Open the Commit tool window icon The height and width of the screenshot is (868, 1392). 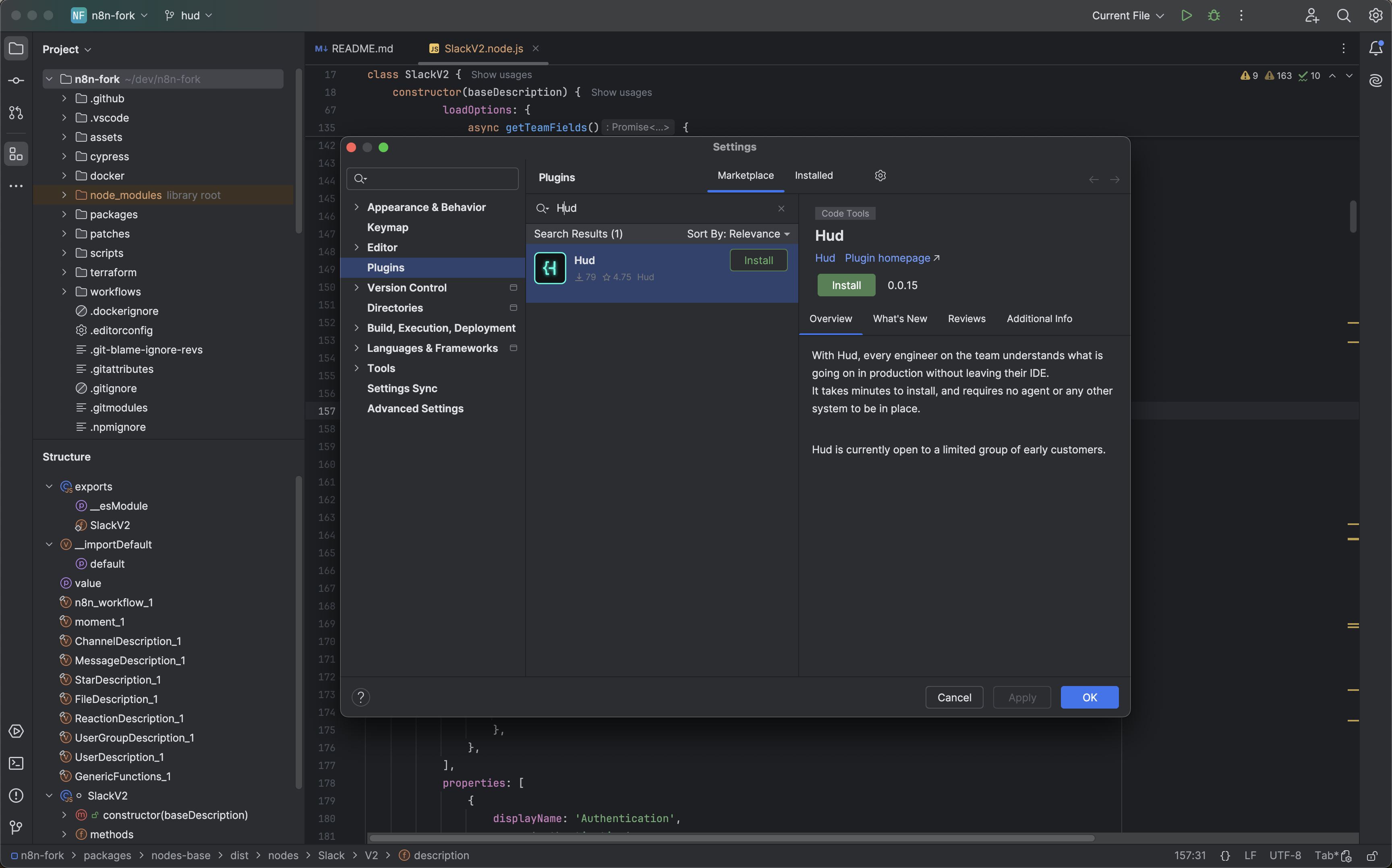[x=16, y=81]
